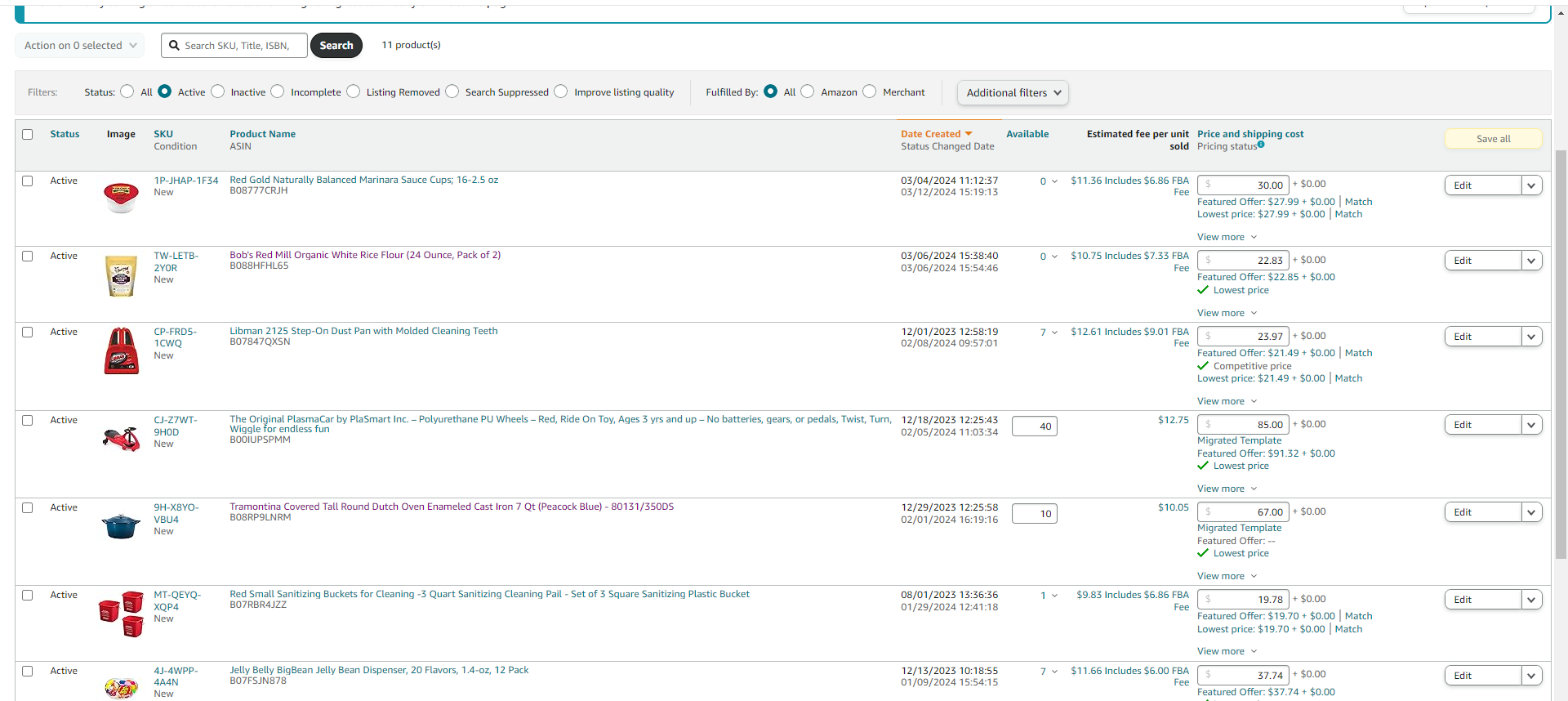Sort by the Available column header
The image size is (1568, 701).
[x=1027, y=134]
